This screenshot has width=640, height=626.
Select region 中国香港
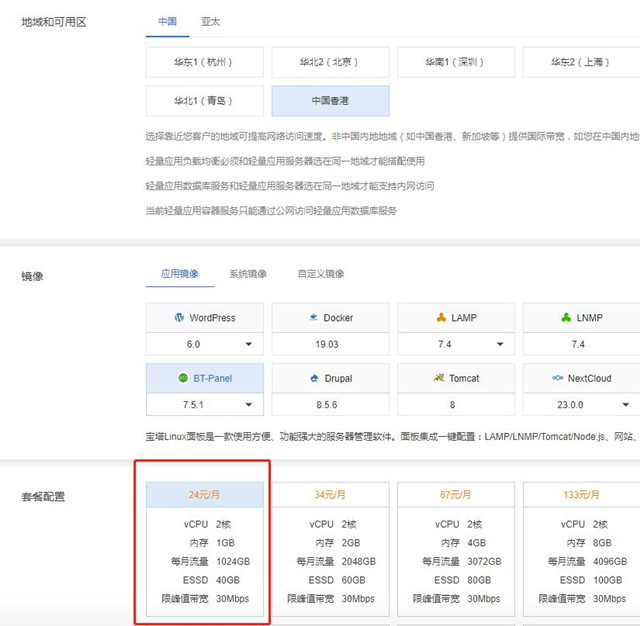(x=330, y=101)
